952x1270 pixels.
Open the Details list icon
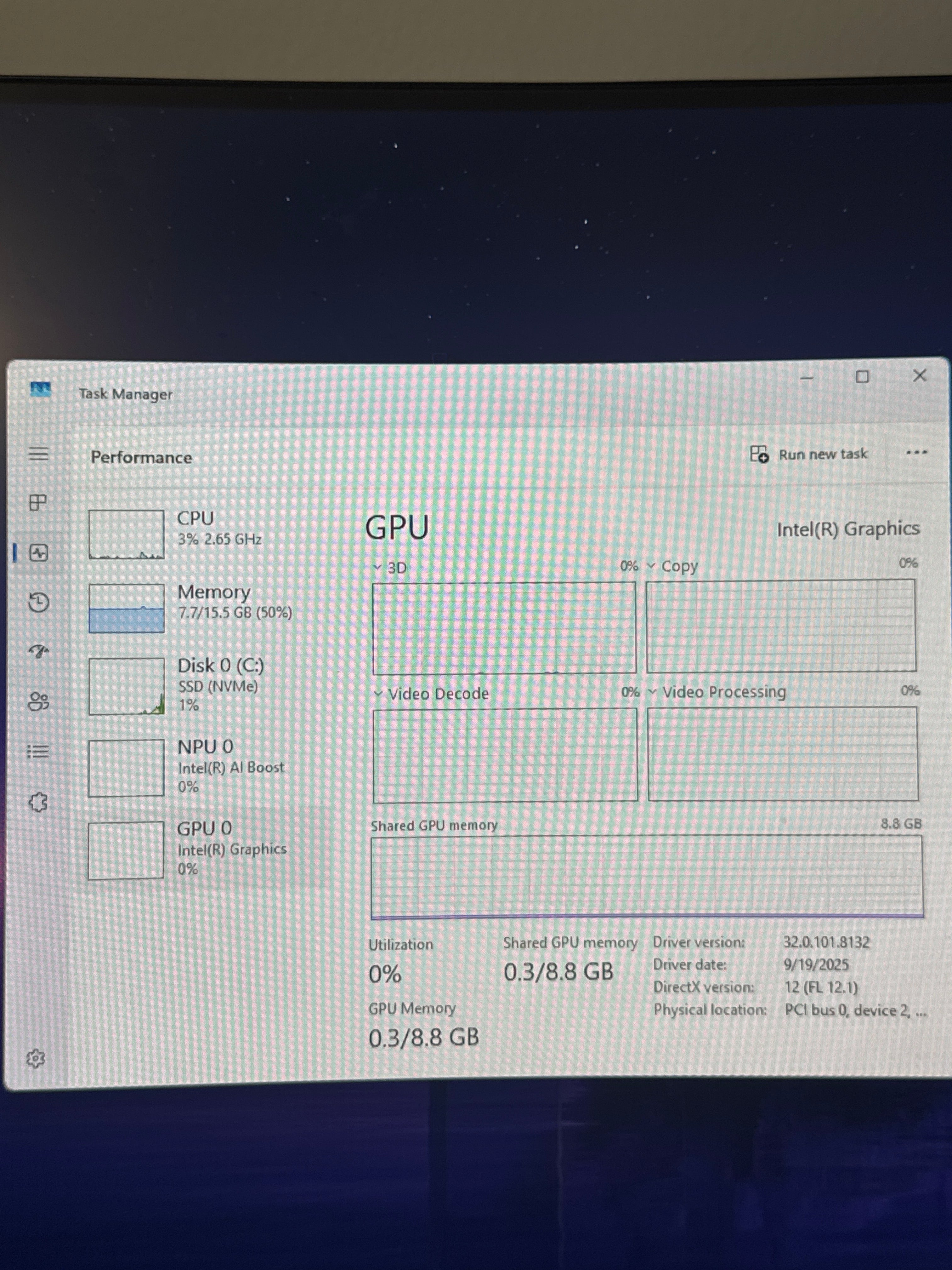click(x=38, y=751)
